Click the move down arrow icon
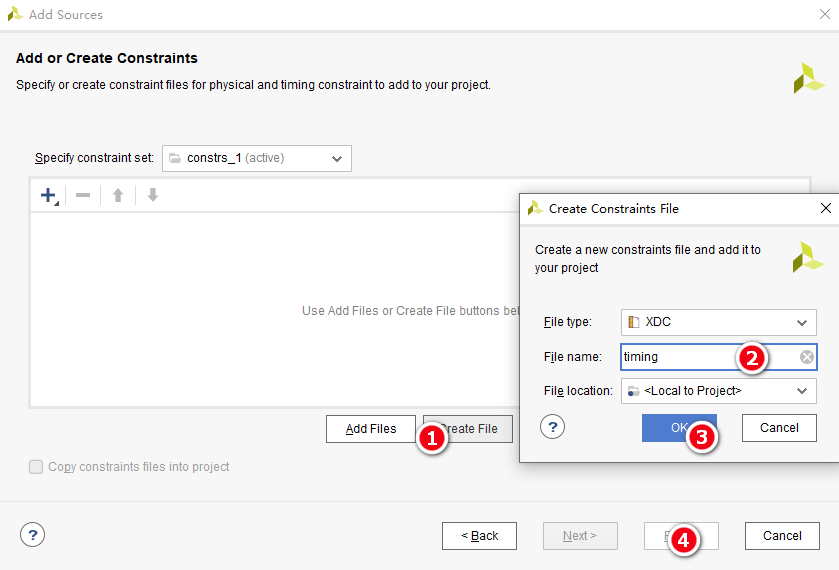839x570 pixels. tap(152, 195)
